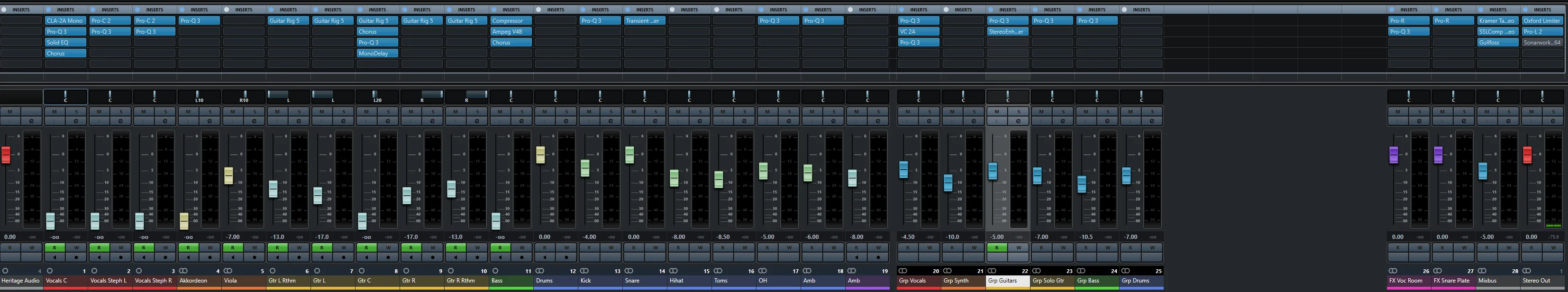Record-enable the Drums channel

coord(566,257)
